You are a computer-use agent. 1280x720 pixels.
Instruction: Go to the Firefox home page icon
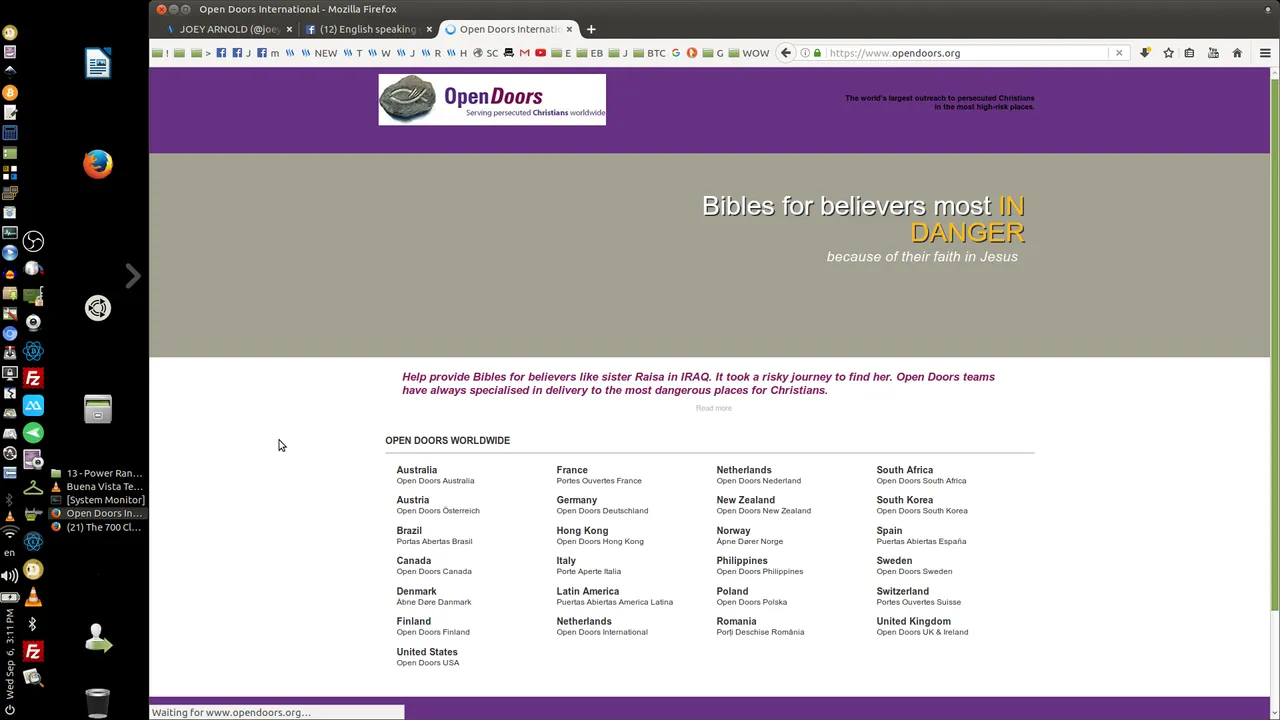coord(1237,53)
